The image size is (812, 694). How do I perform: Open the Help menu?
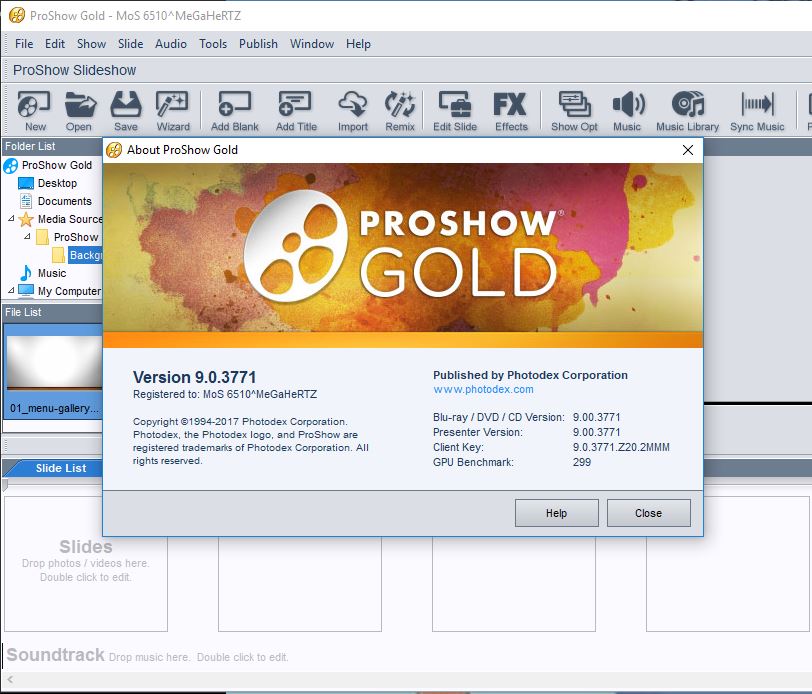(x=358, y=44)
